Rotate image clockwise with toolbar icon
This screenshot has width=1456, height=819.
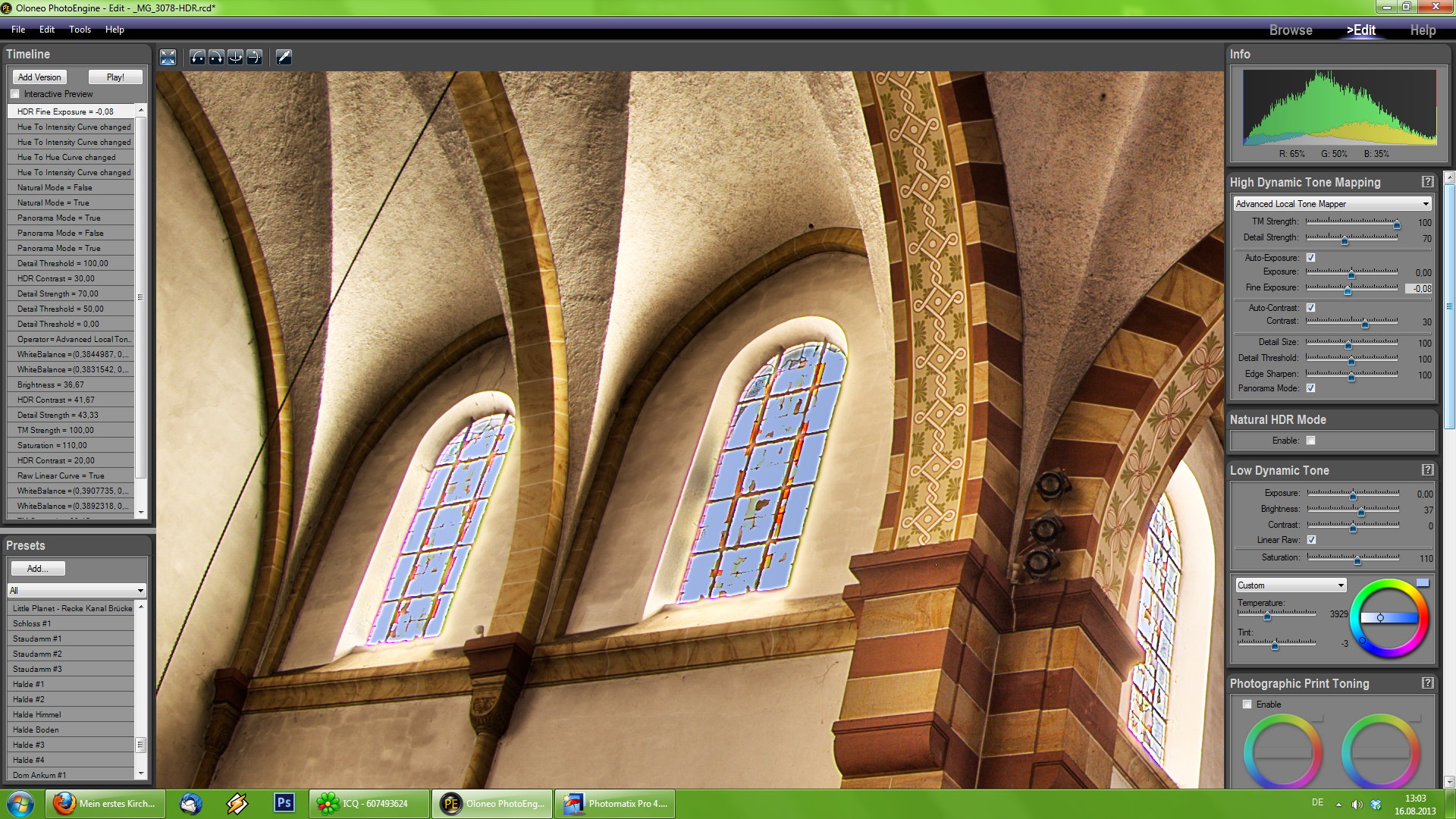point(216,57)
